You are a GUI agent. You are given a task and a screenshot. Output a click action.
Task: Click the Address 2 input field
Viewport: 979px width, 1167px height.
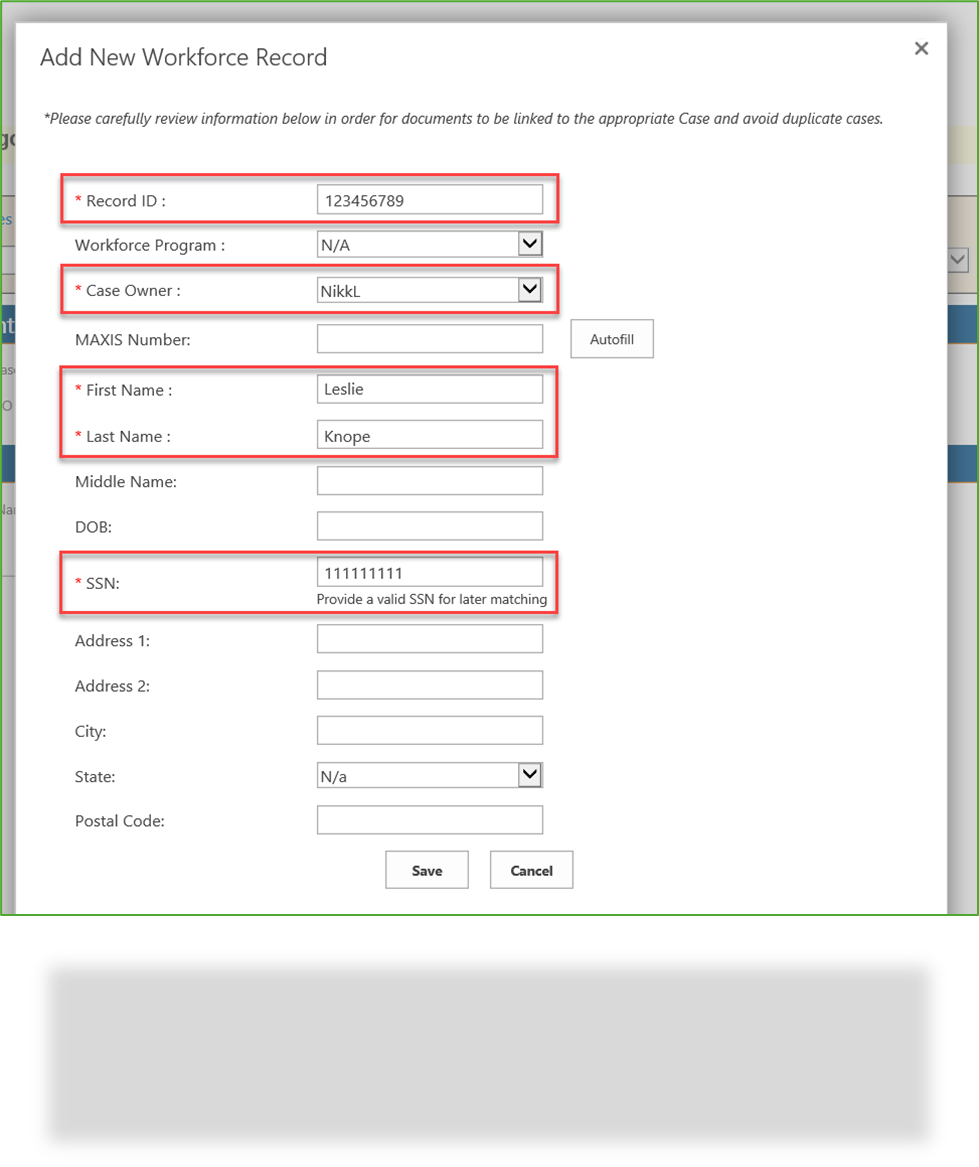point(429,684)
